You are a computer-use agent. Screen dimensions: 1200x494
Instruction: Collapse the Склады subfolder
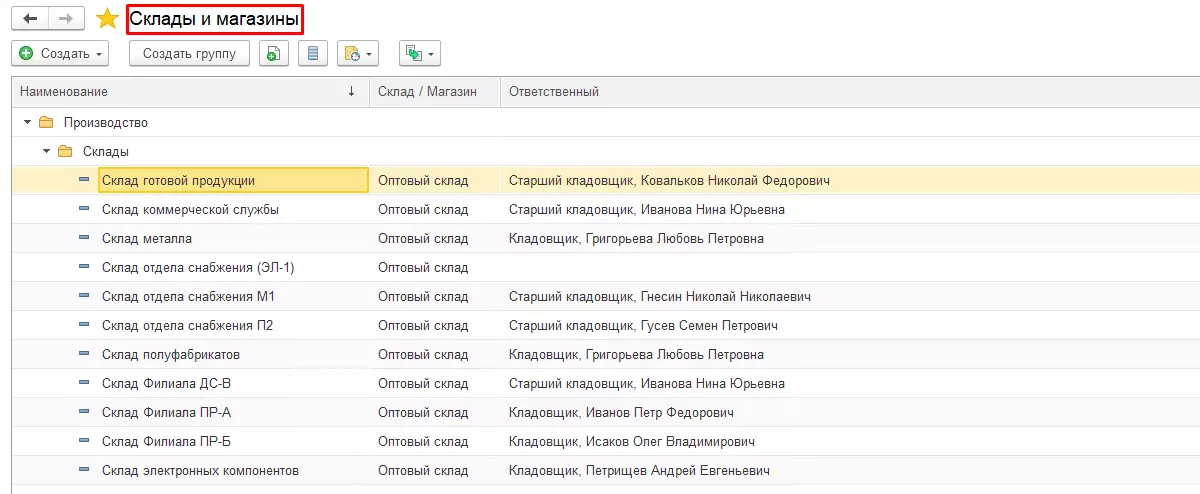click(x=46, y=152)
